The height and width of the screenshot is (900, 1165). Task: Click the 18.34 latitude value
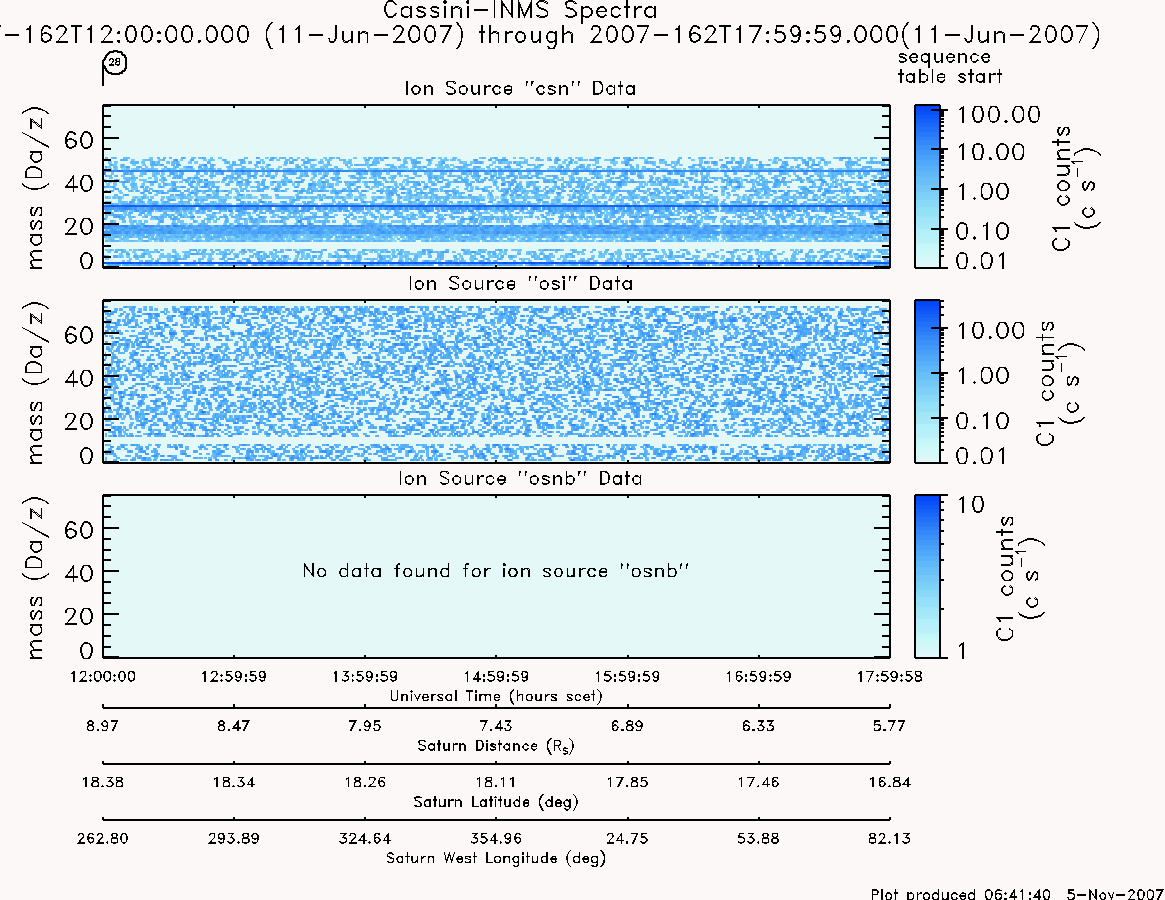coord(233,783)
